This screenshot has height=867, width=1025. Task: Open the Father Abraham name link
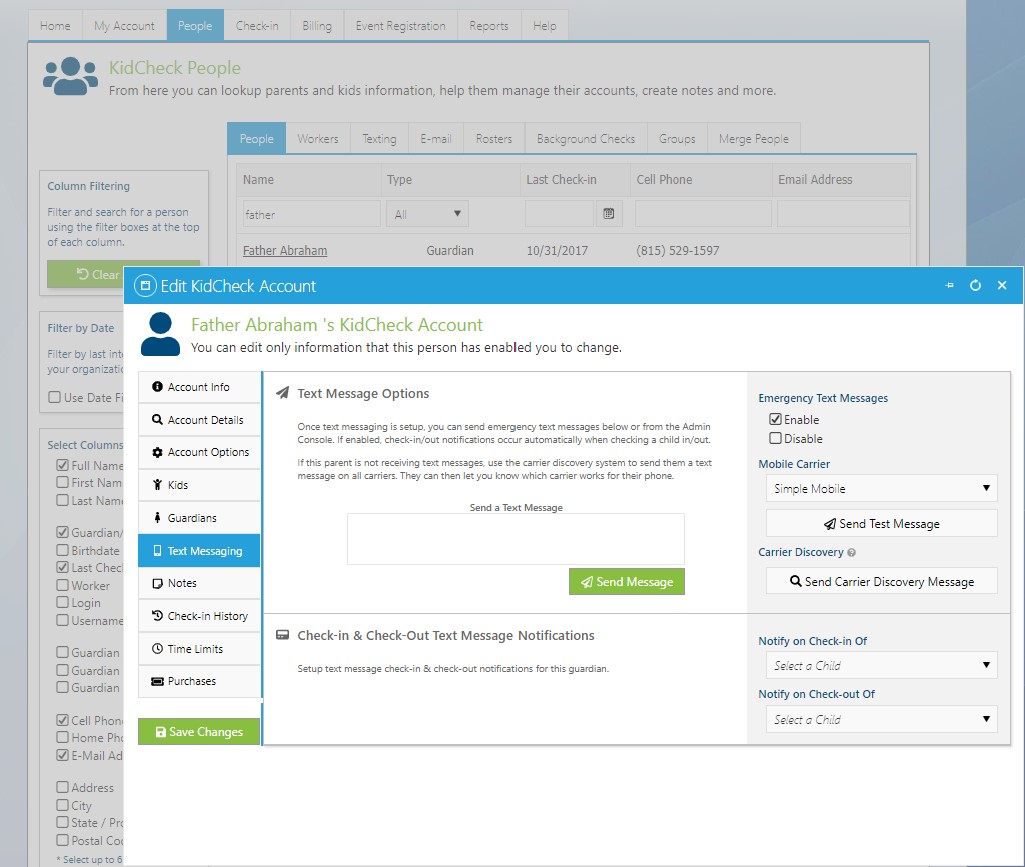tap(285, 250)
